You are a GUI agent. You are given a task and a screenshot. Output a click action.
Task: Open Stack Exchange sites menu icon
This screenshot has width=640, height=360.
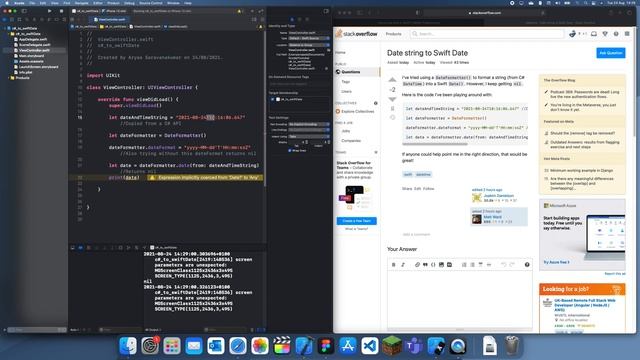(x=627, y=34)
